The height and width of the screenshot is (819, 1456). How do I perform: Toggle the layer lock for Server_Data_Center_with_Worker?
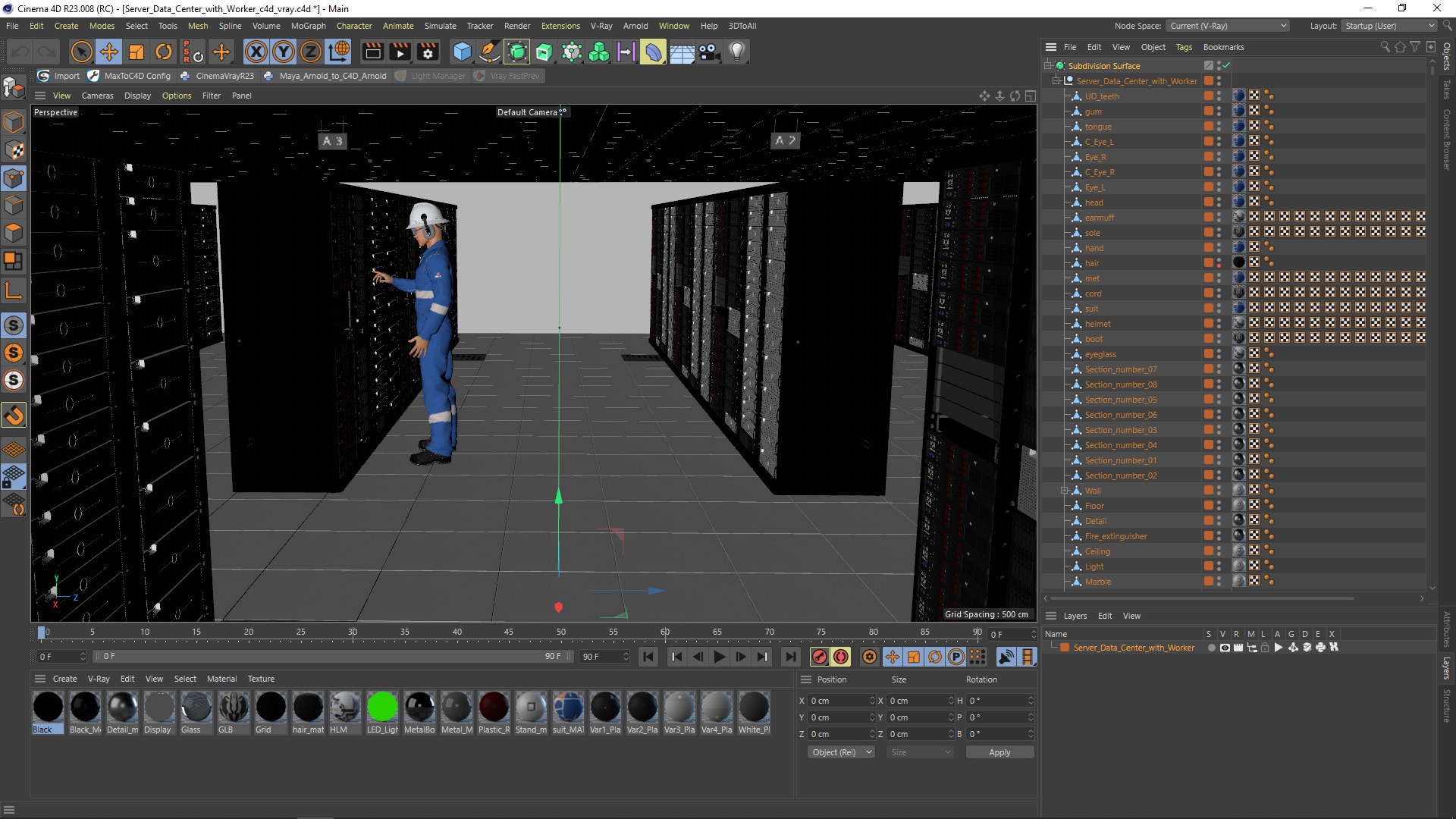[x=1265, y=648]
